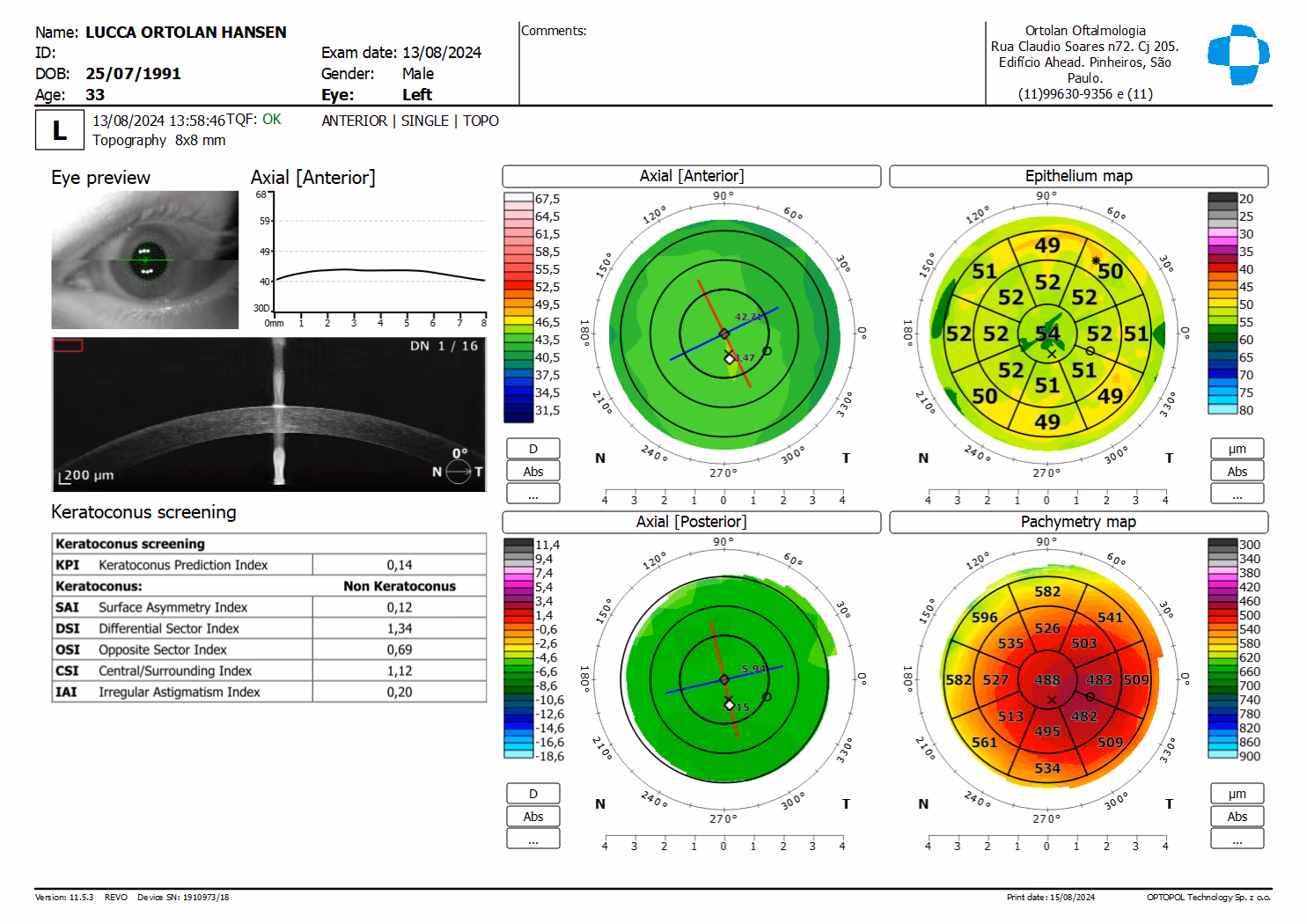Screen dimensions: 1307x924
Task: Click the white diamond marker on Axial Posterior map
Action: point(729,705)
